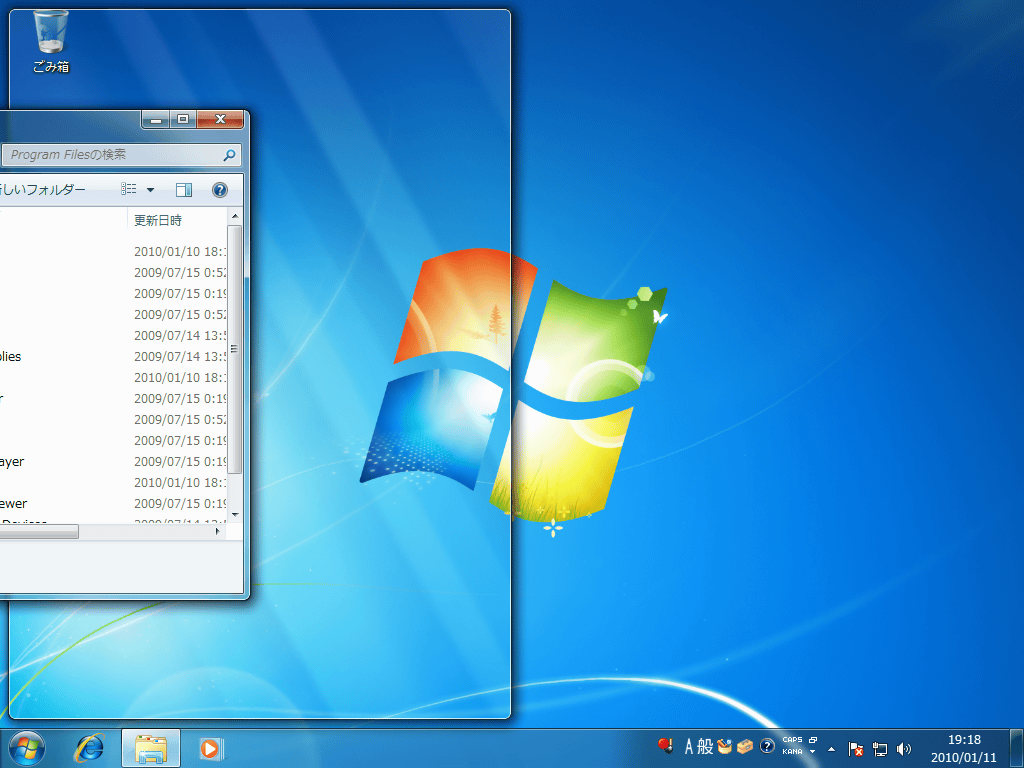Click the horizontal scrollbar thumb in Explorer

[x=39, y=532]
